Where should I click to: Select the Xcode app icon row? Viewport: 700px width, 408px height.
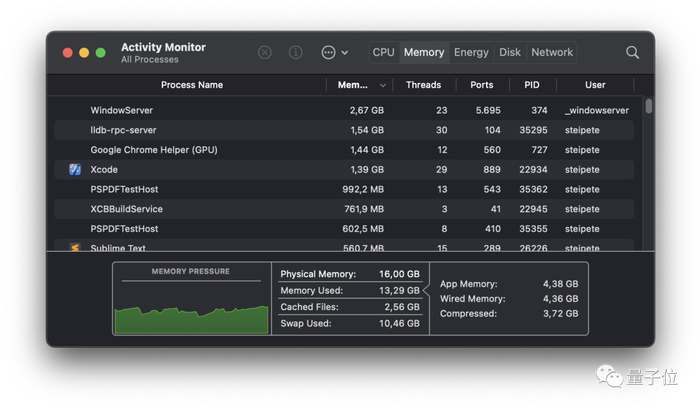[x=75, y=169]
